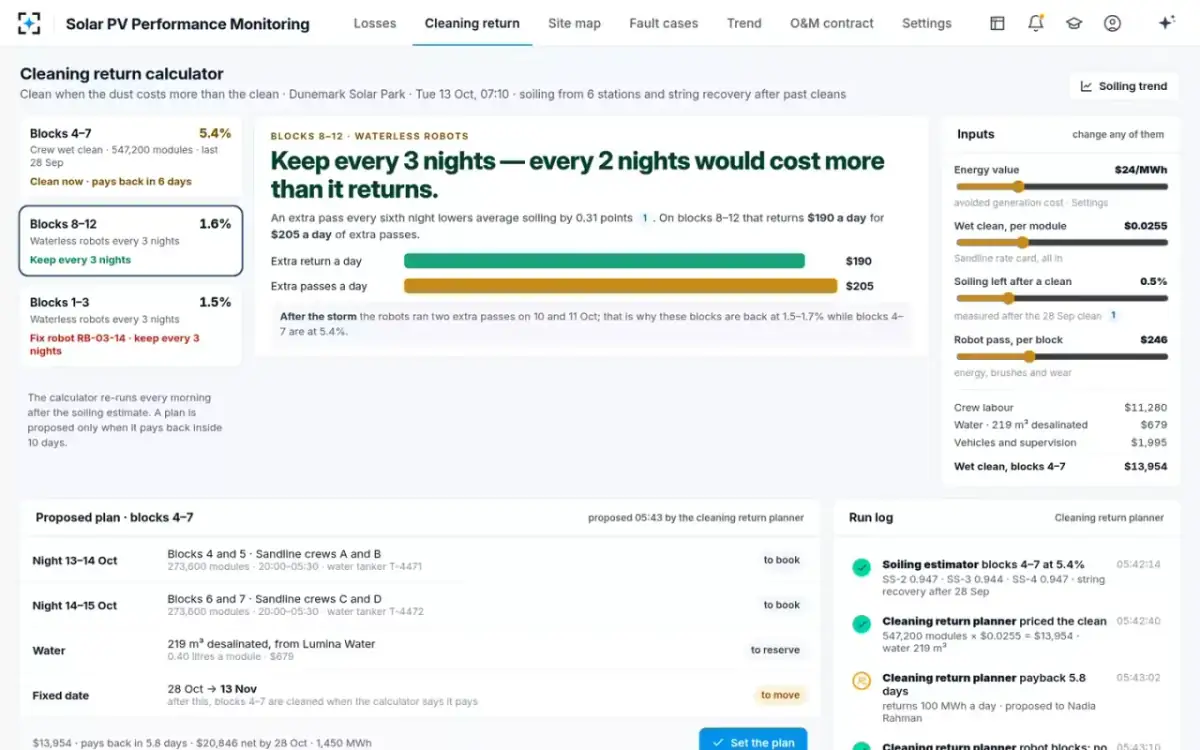Click the 'Wet clean, blocks 4–7' $13,954 total
The image size is (1200, 750).
[1146, 467]
